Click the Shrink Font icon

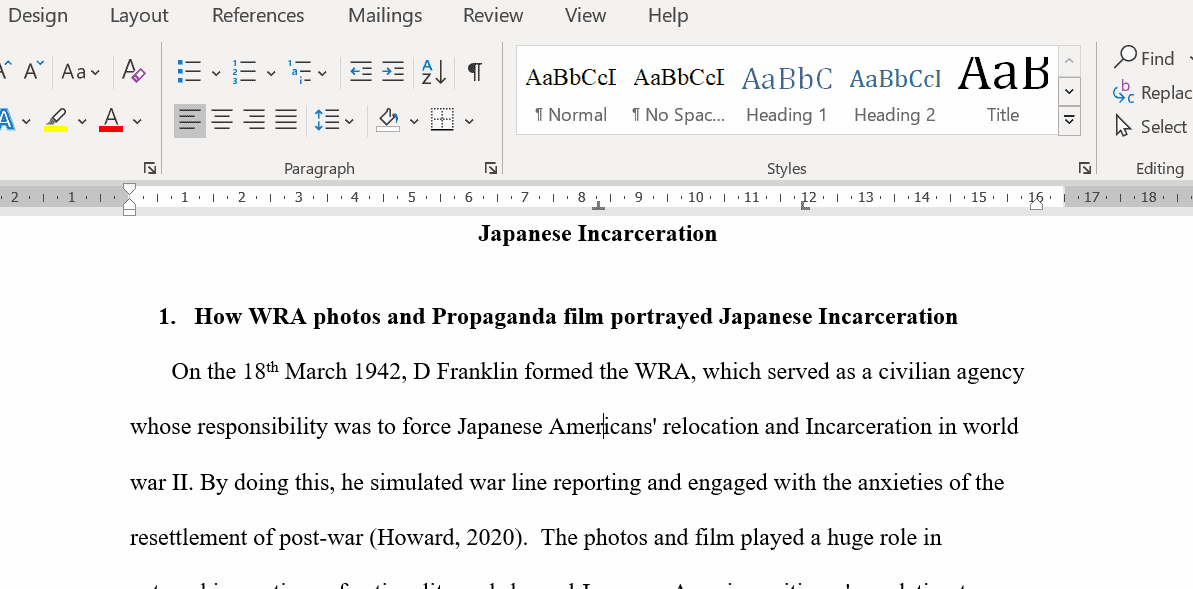pos(33,72)
